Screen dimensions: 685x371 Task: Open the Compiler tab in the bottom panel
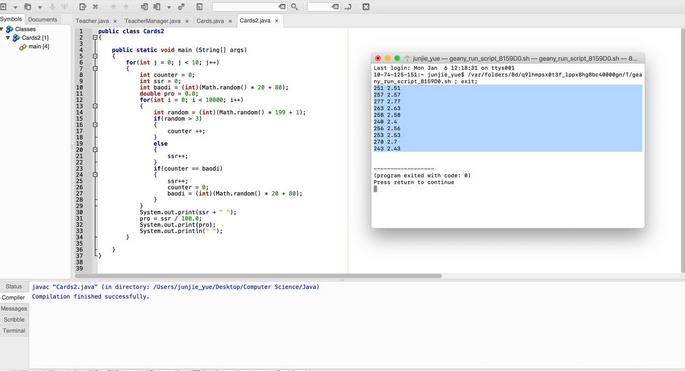(x=14, y=298)
